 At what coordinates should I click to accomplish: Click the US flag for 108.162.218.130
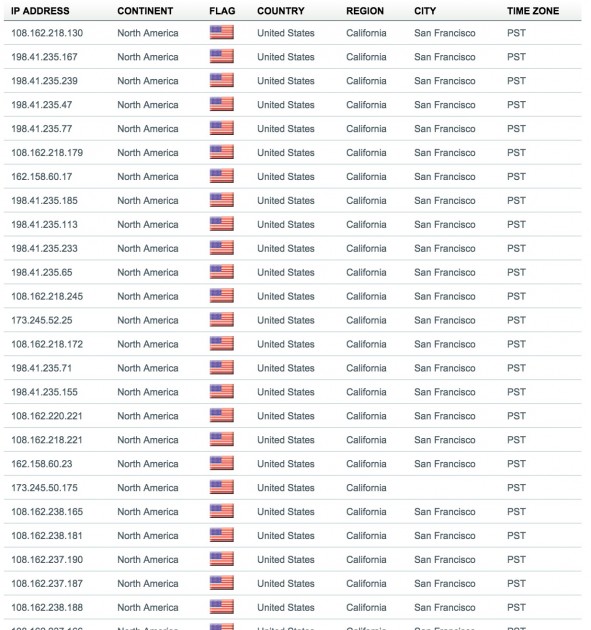point(221,33)
